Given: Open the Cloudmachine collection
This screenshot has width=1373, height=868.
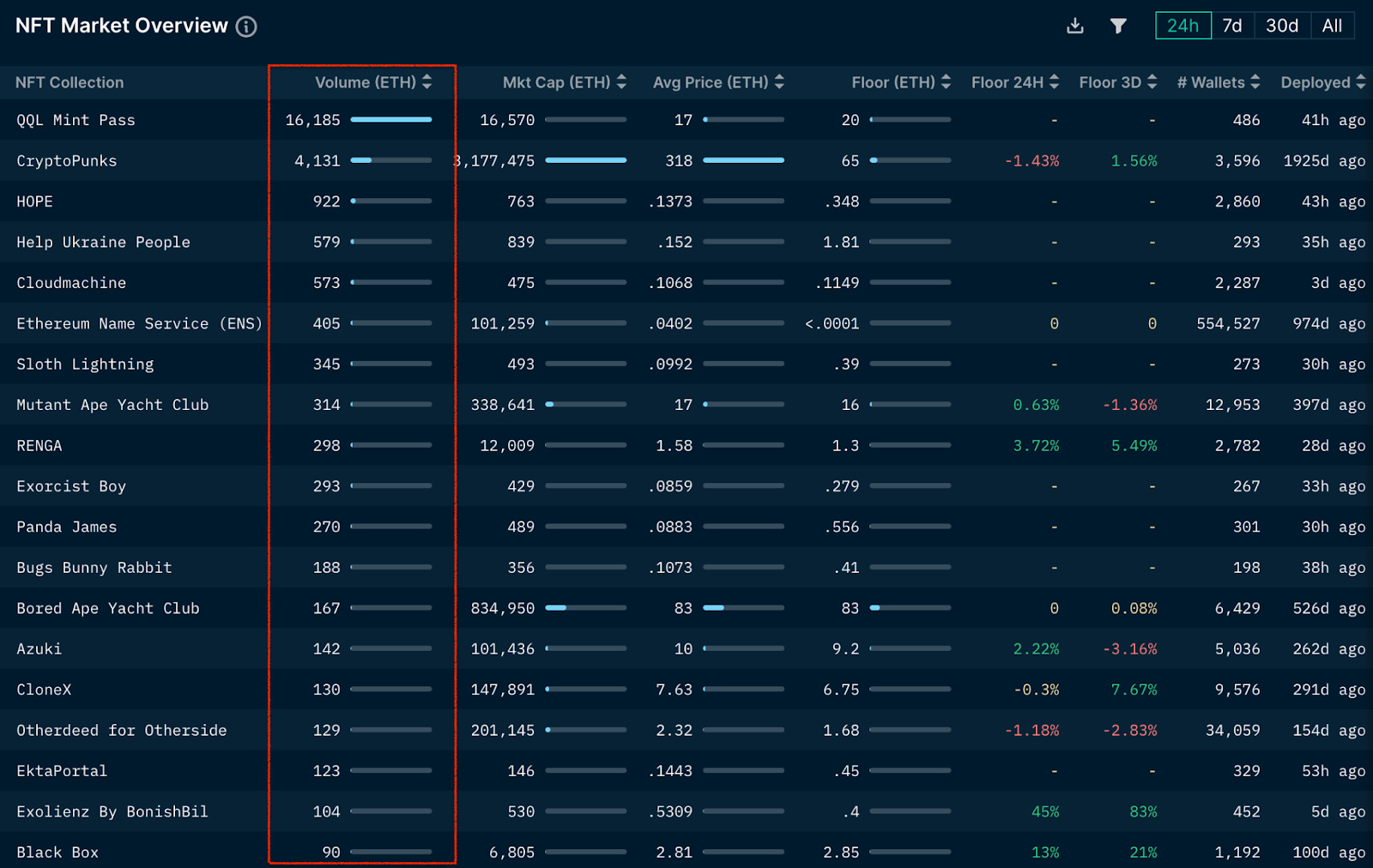Looking at the screenshot, I should [x=71, y=283].
